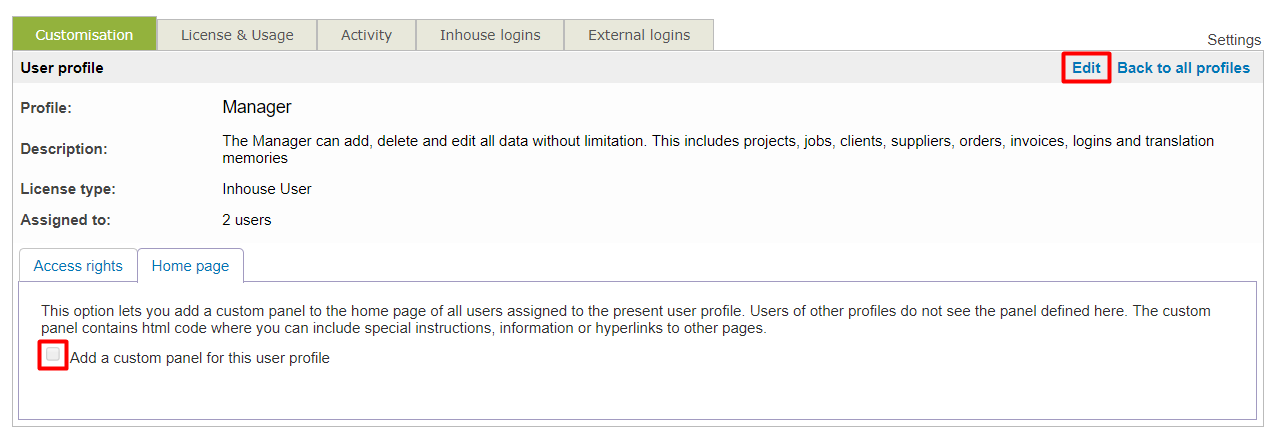Screen dimensions: 1280x440
Task: Switch to the Access rights sub-tab
Action: [x=78, y=266]
